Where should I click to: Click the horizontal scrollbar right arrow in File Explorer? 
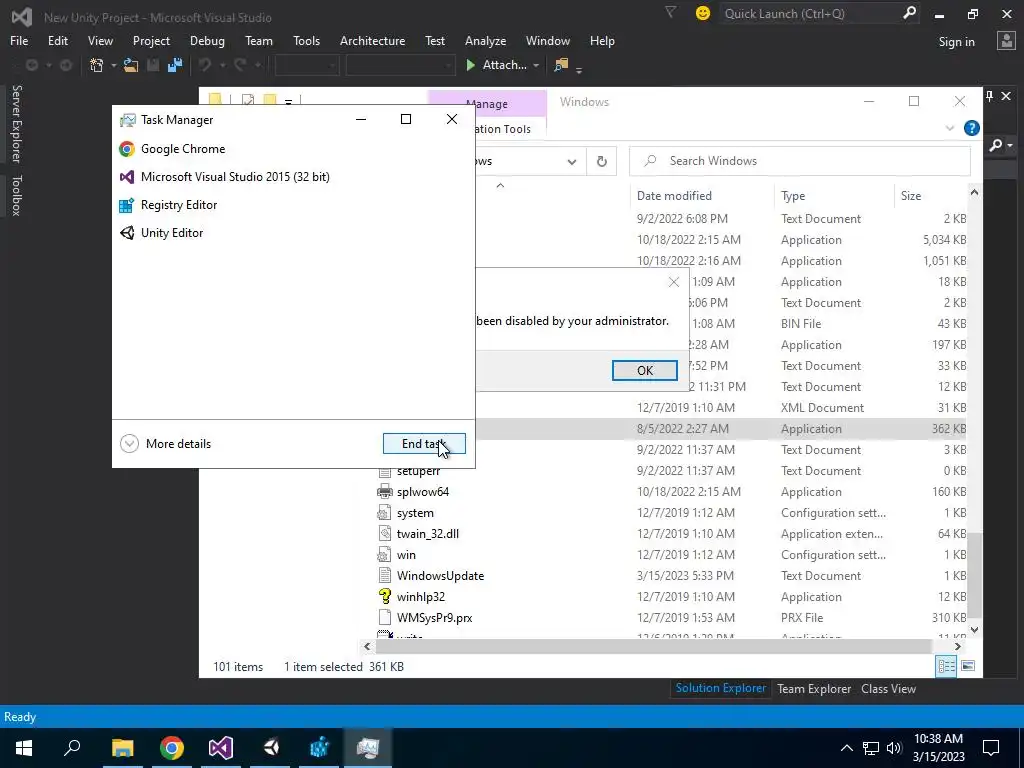pos(957,647)
